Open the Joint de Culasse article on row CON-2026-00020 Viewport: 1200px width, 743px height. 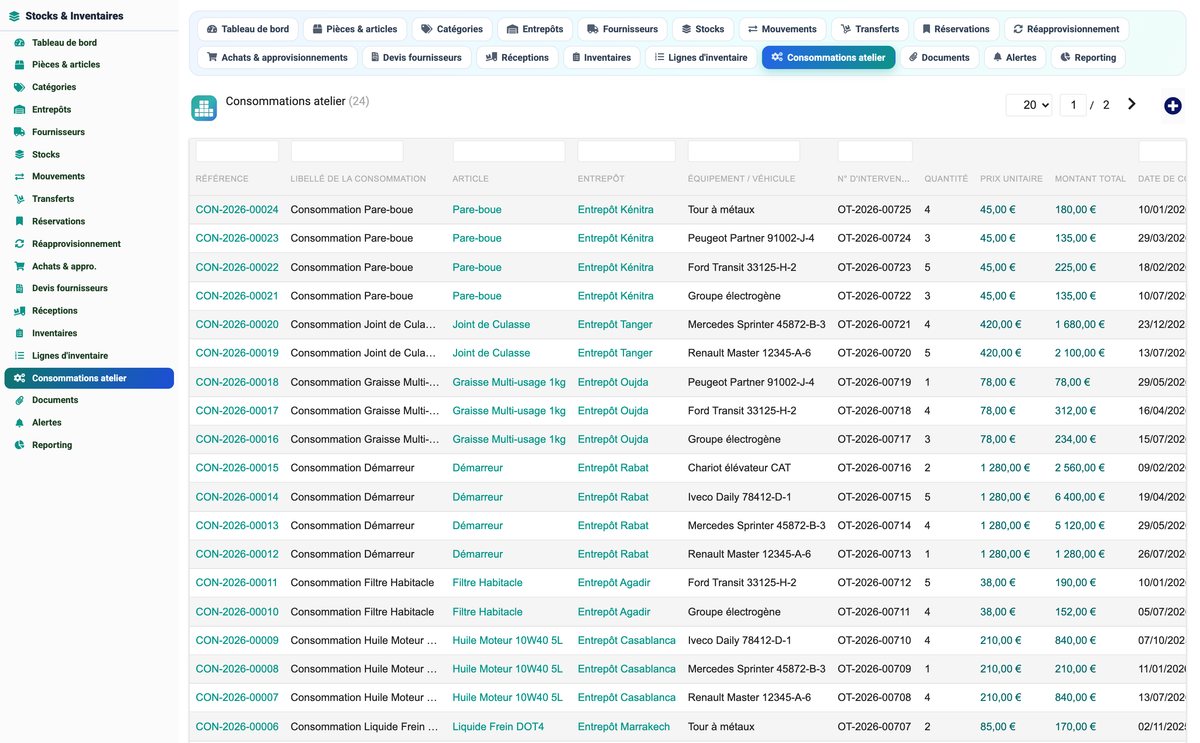coord(491,325)
